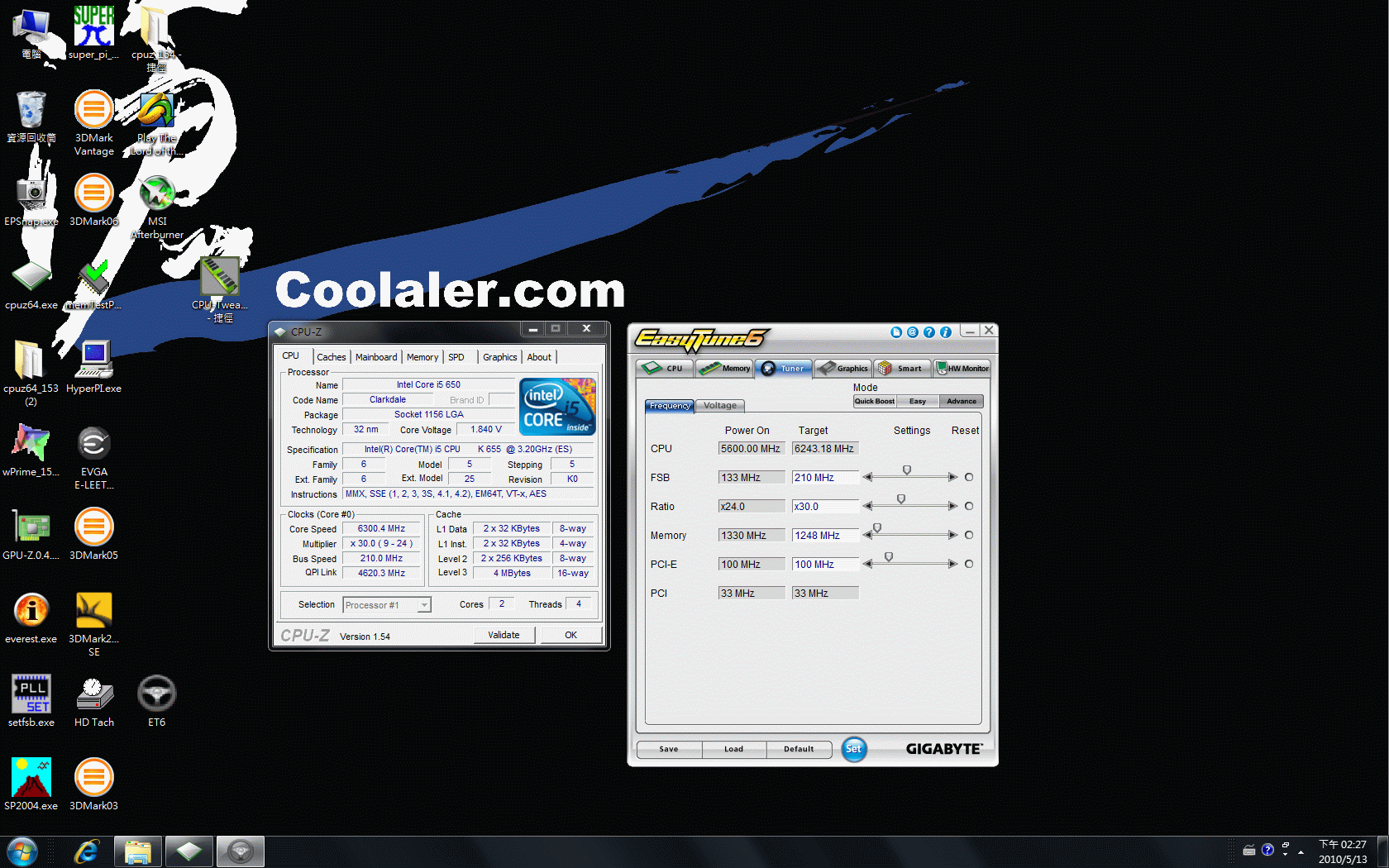Open HD Tach desktop icon

coord(93,701)
